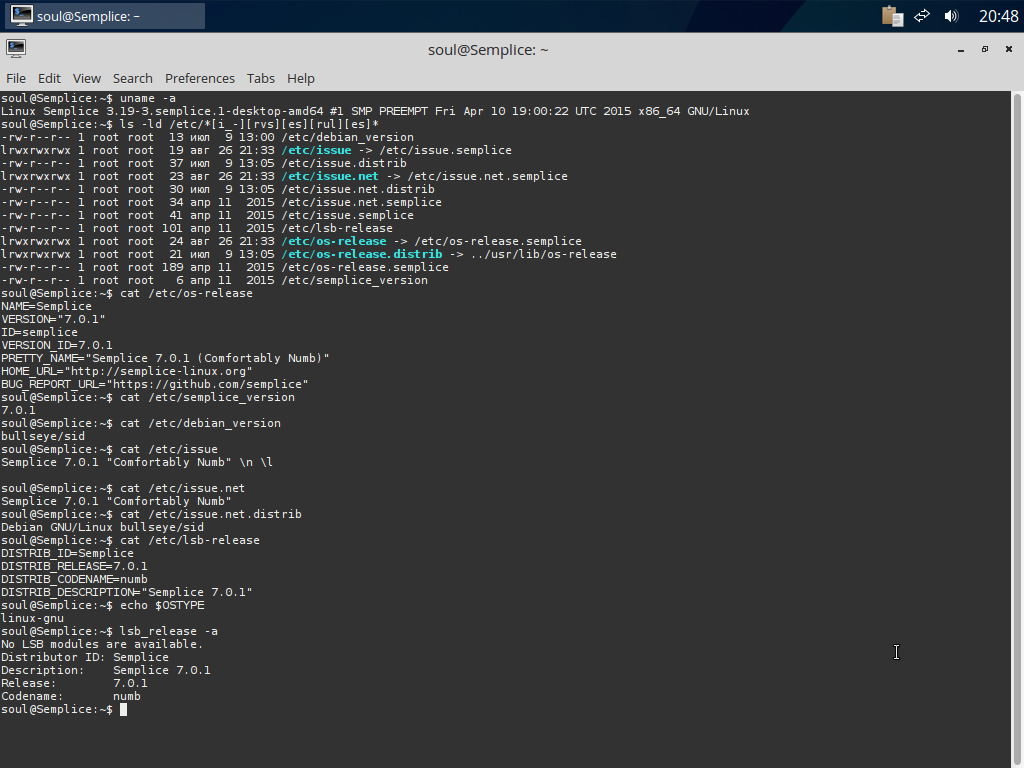Click the /etc/lsb-release listing entry
This screenshot has width=1024, height=768.
pyautogui.click(x=337, y=228)
